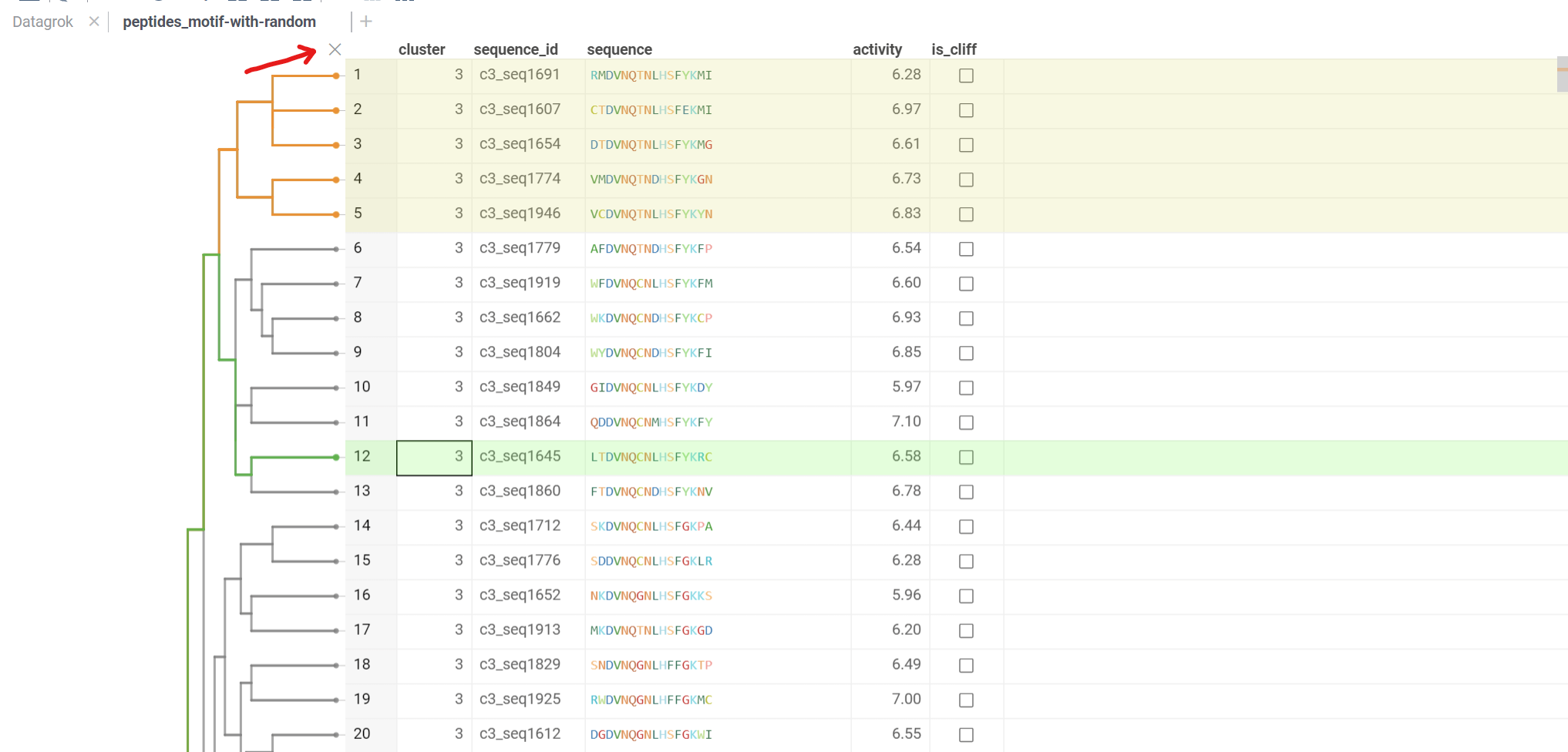This screenshot has width=1568, height=752.
Task: Check is_cliff for c3_seq1925
Action: click(x=966, y=700)
